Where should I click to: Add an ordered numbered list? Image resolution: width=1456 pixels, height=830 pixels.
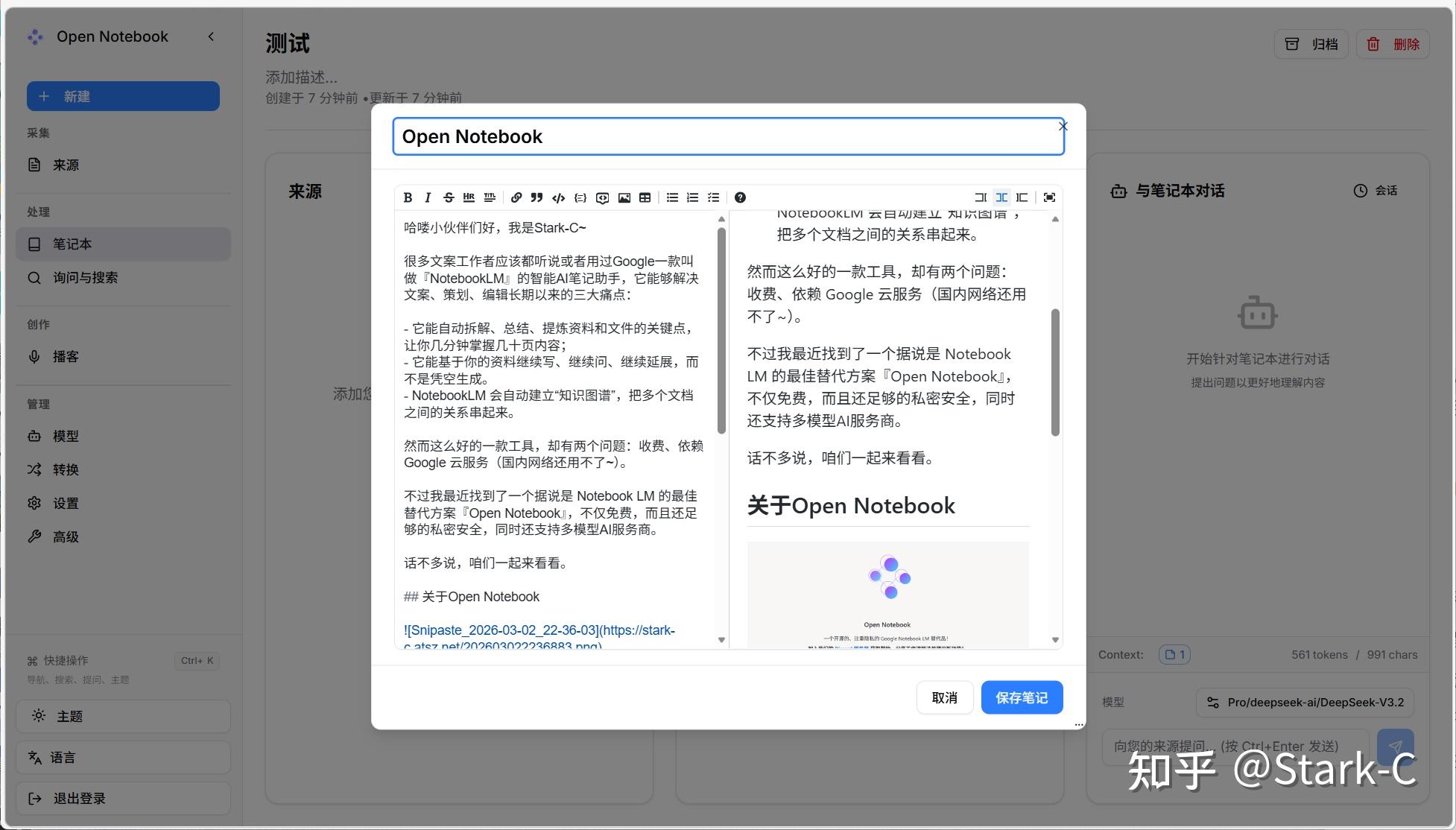[x=693, y=197]
